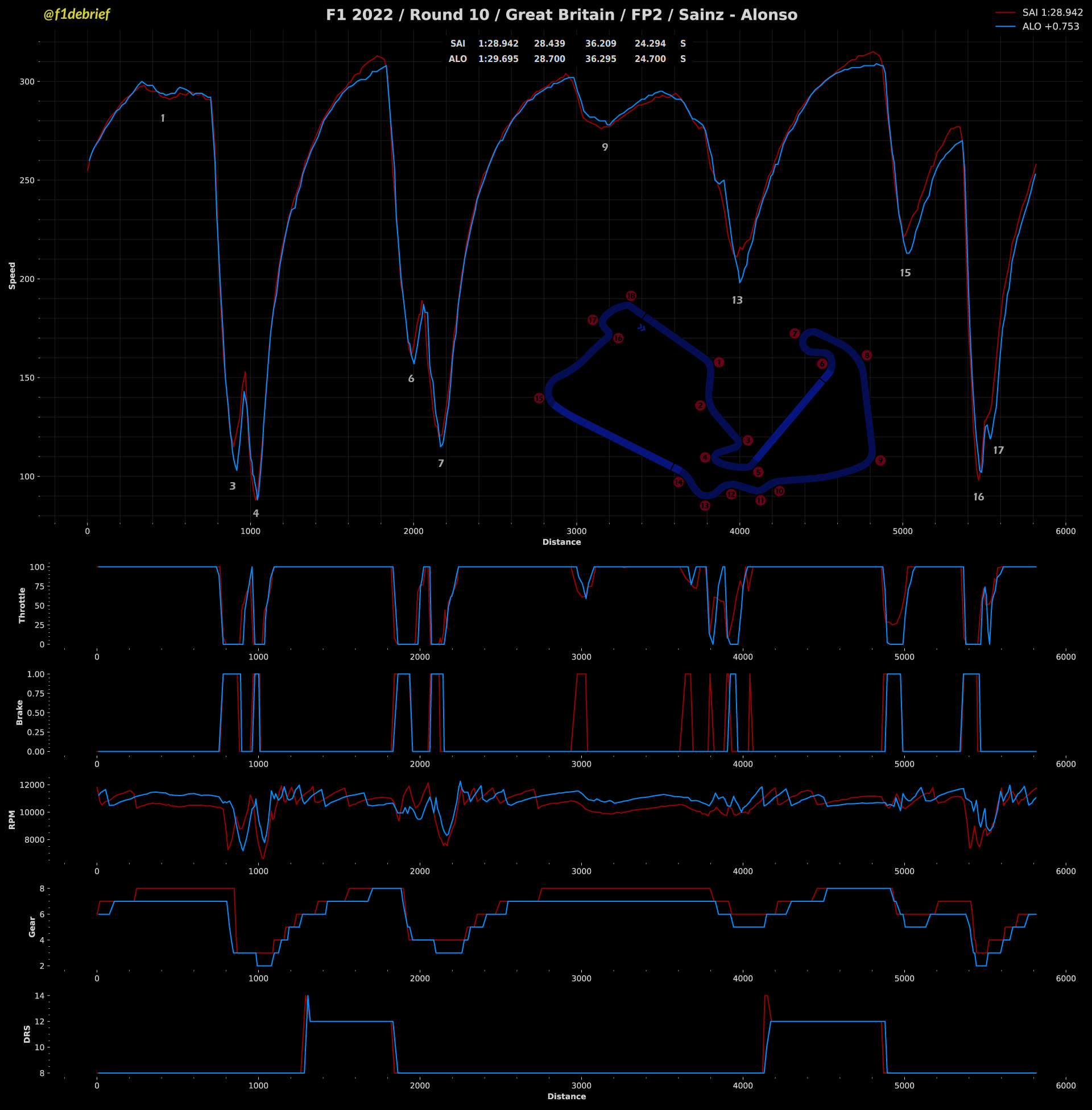
Task: Click corner label 9 on speed trace
Action: 605,147
